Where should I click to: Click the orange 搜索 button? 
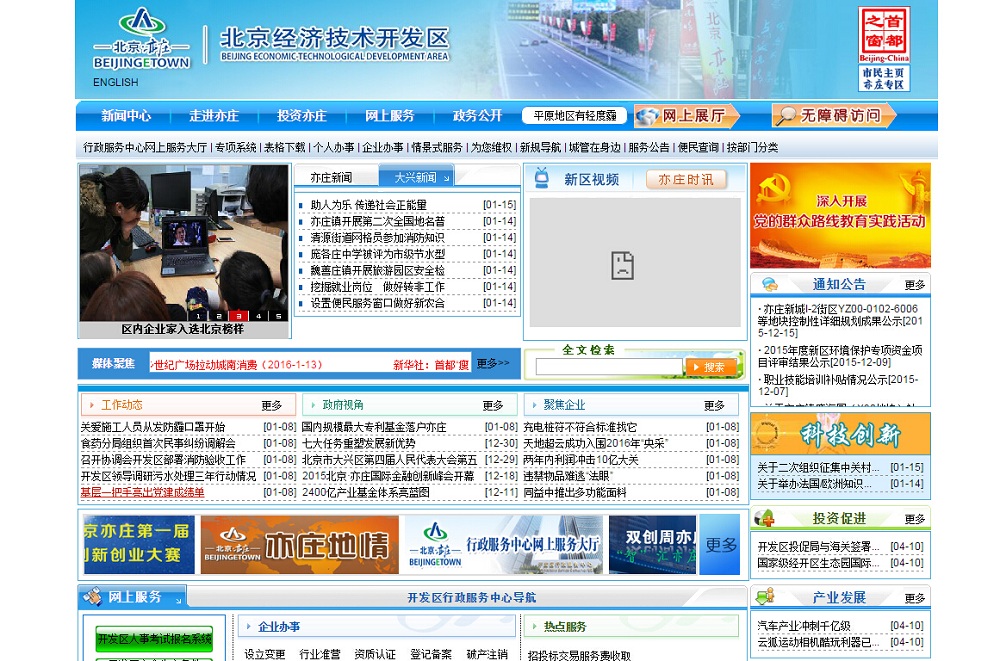click(x=710, y=367)
